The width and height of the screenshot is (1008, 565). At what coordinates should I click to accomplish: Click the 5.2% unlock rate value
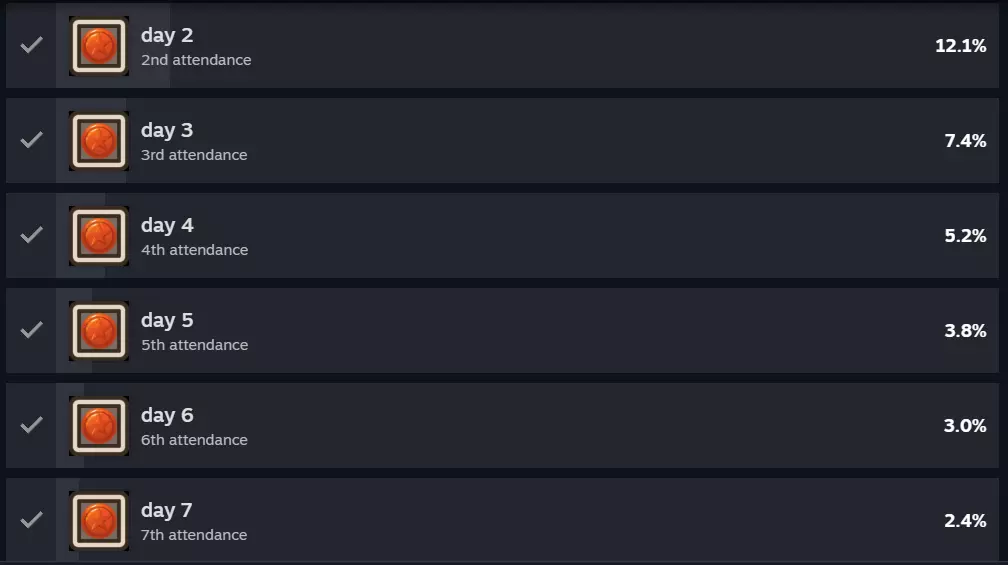[965, 236]
